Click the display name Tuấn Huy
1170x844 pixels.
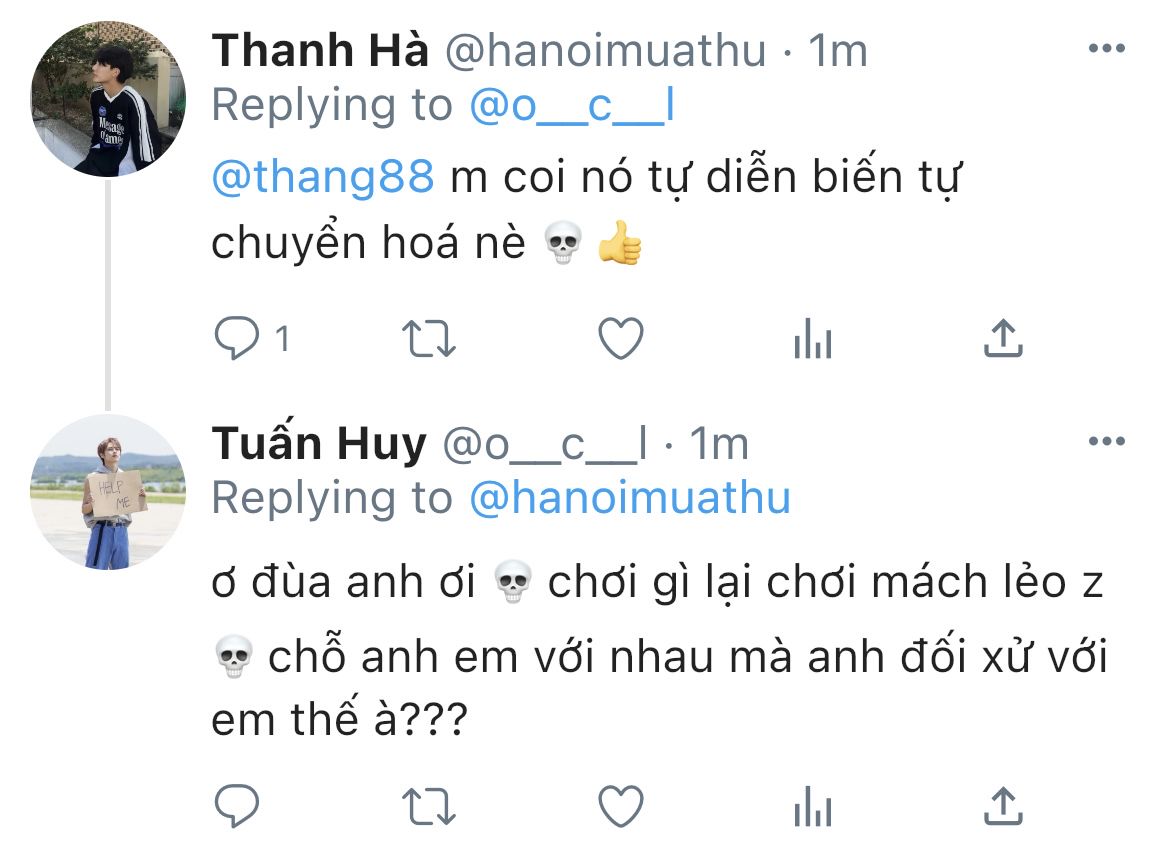tap(319, 444)
